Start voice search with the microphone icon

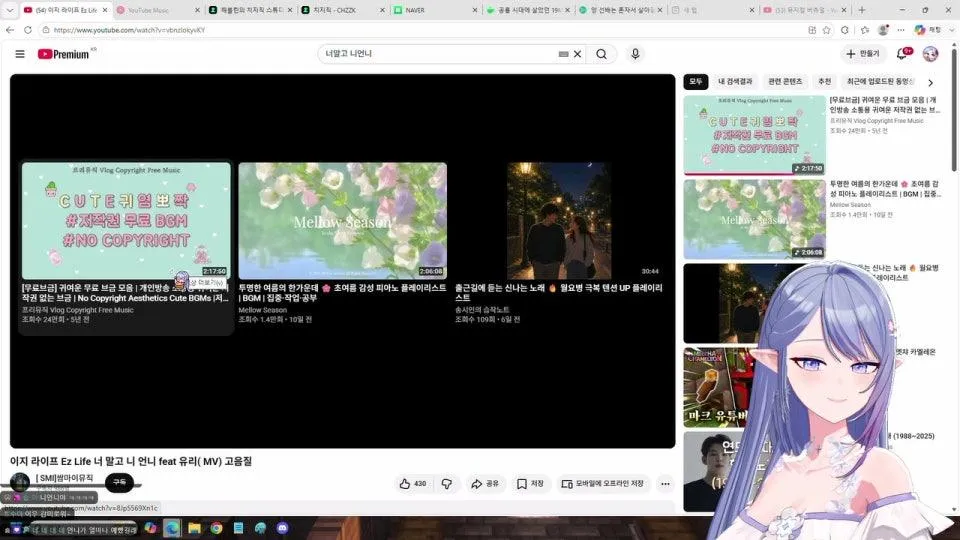coord(635,54)
